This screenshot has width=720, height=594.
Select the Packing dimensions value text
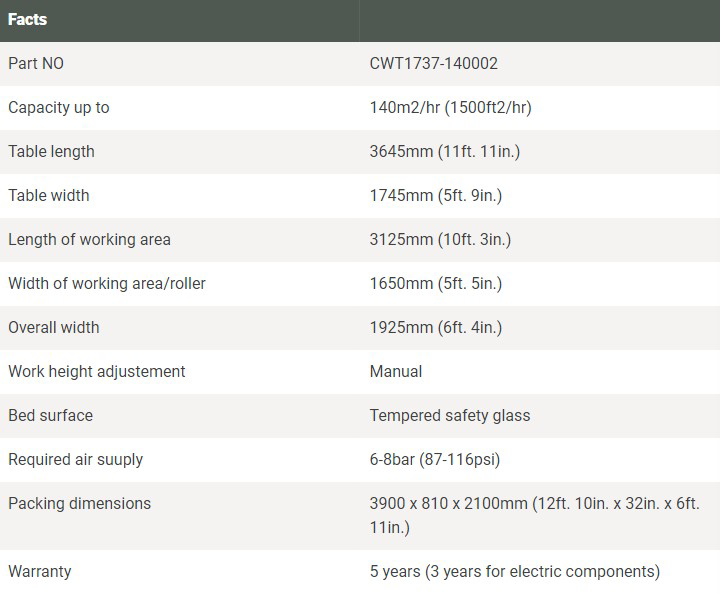534,516
